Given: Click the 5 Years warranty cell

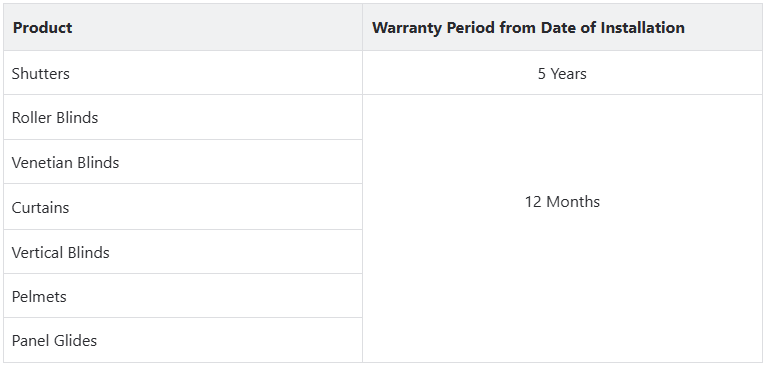Looking at the screenshot, I should (x=562, y=73).
